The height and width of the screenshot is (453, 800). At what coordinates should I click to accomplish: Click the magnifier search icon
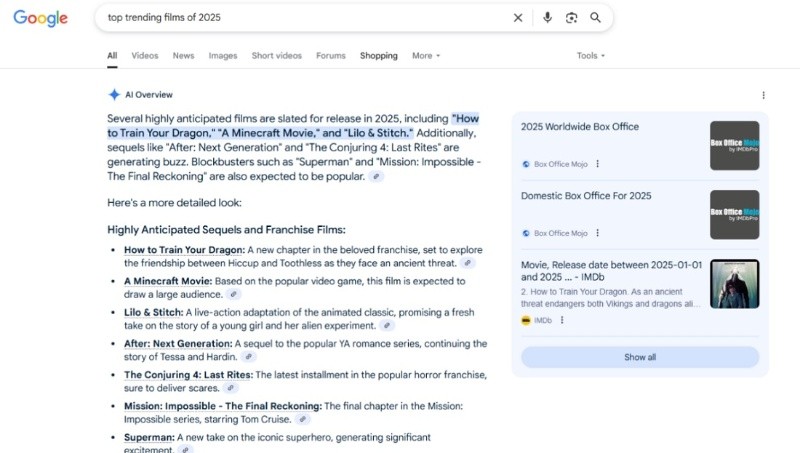595,17
